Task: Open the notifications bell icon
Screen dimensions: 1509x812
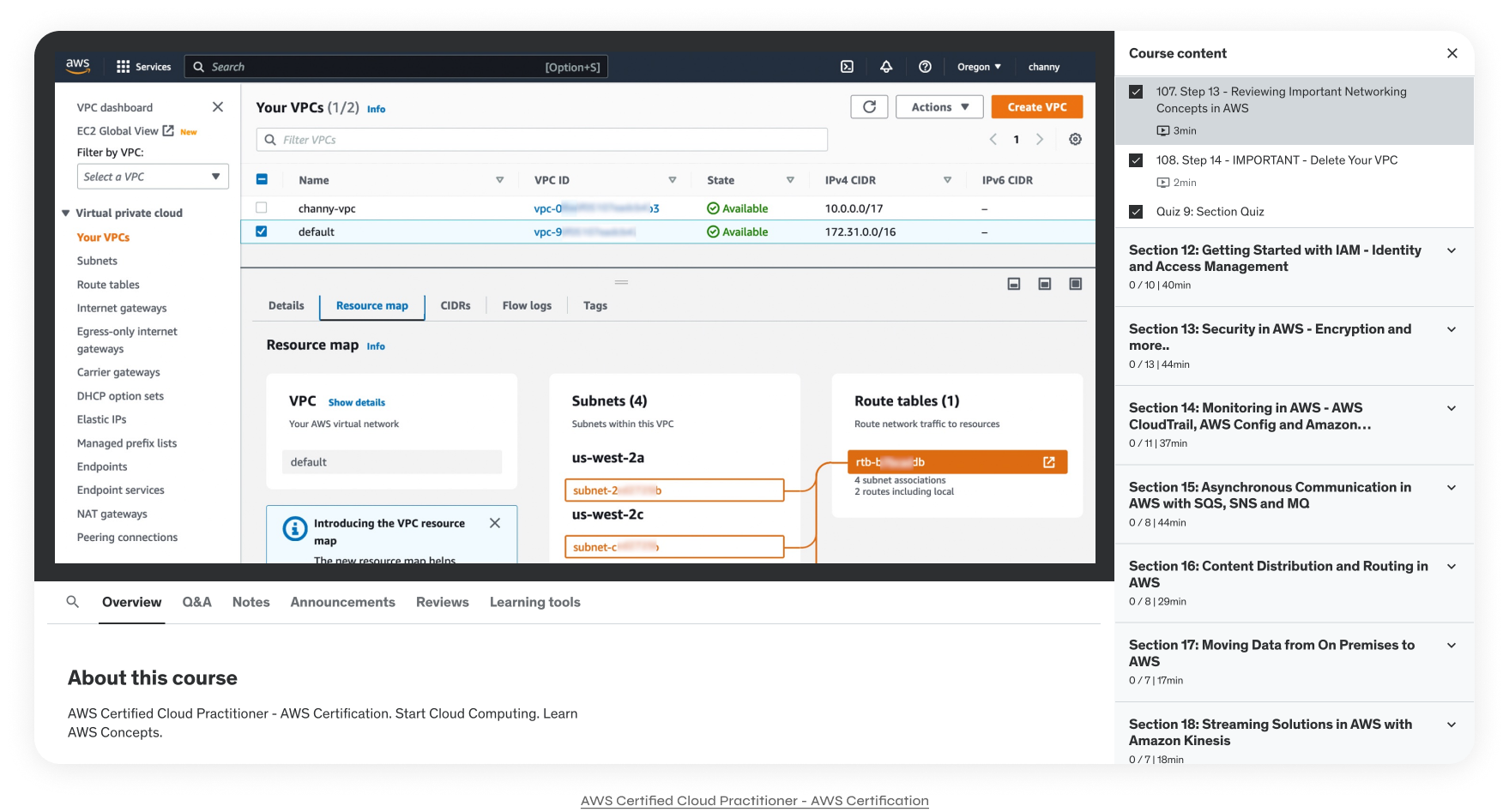Action: (x=886, y=67)
